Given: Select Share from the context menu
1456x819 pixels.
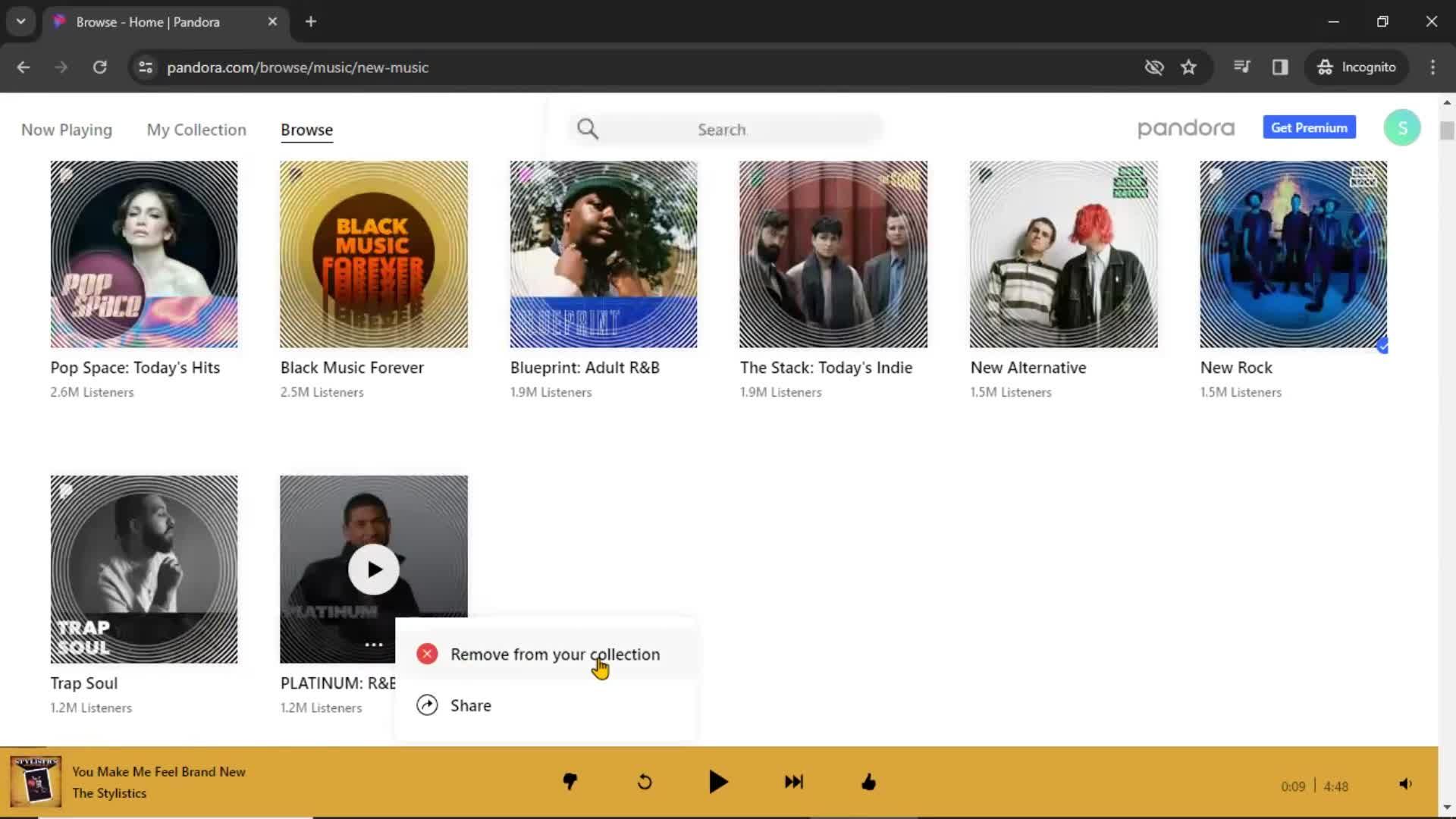Looking at the screenshot, I should (x=546, y=705).
